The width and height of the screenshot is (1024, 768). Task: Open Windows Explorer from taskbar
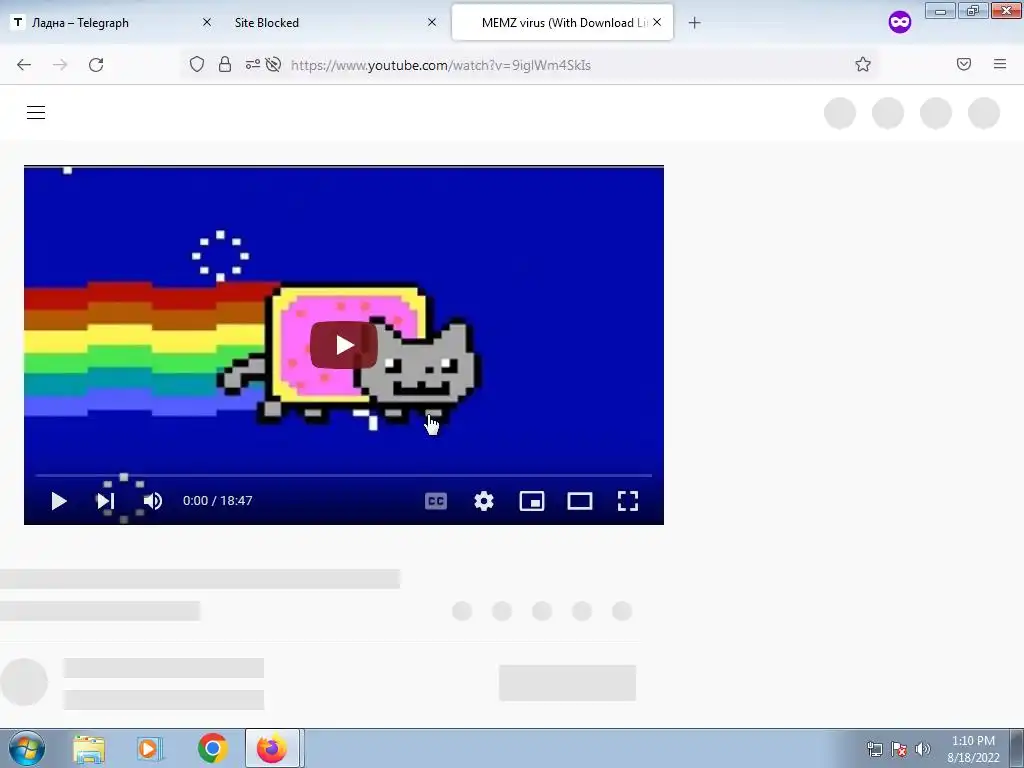tap(89, 749)
